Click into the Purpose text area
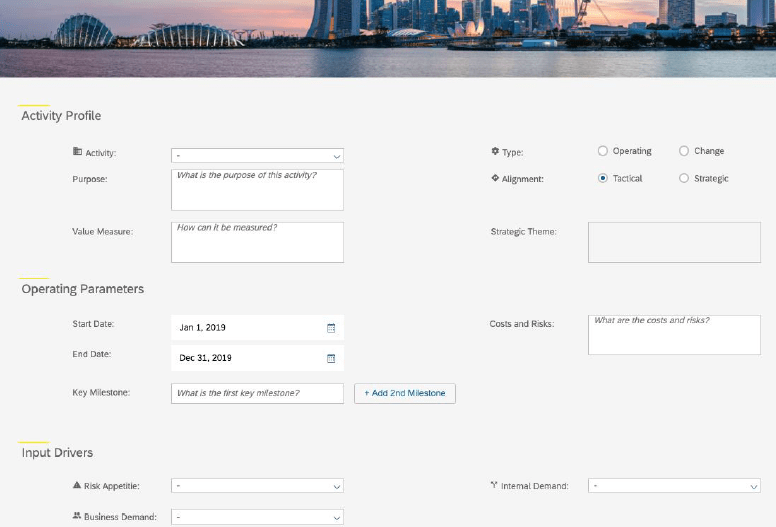776x527 pixels. pos(257,190)
